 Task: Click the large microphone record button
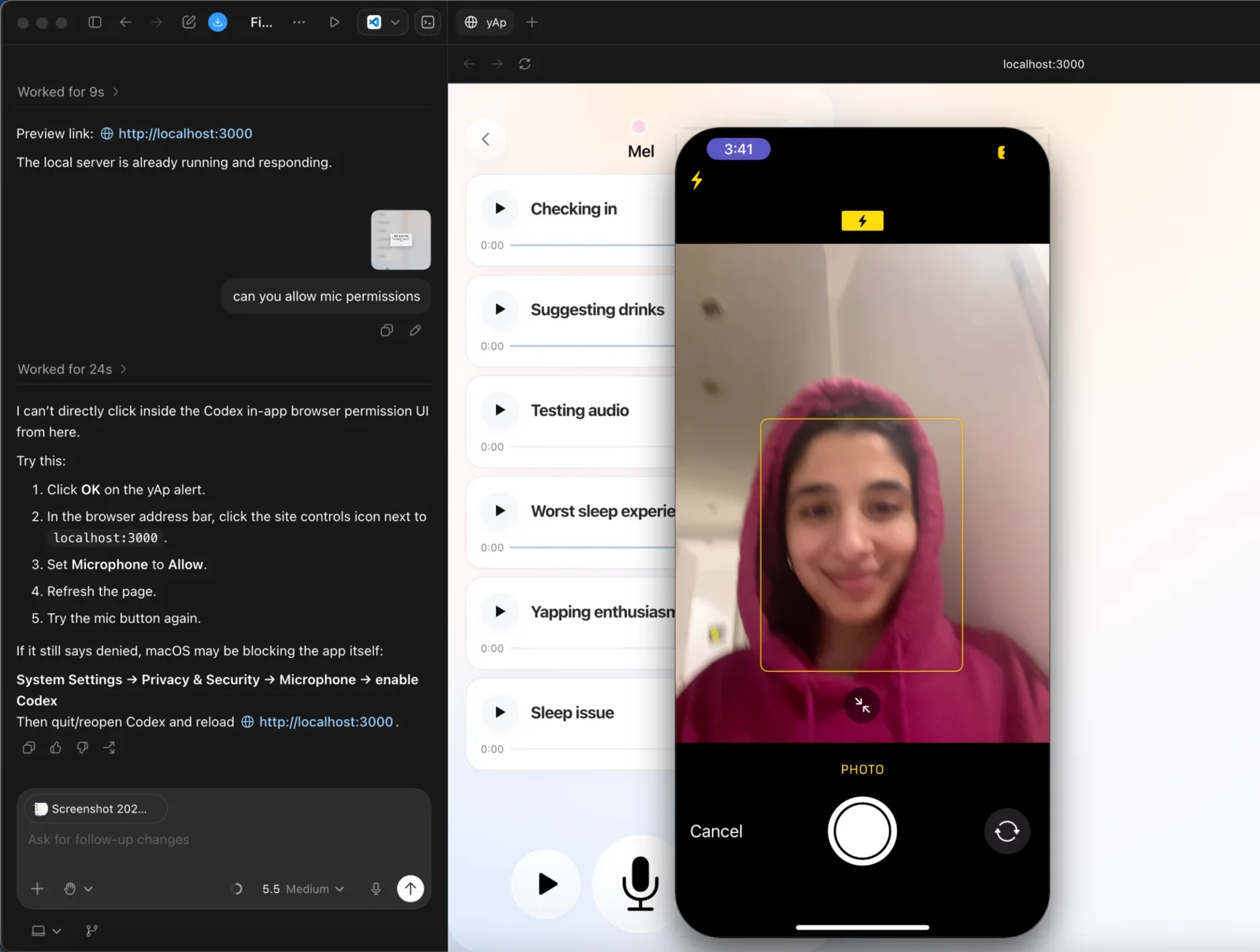pyautogui.click(x=639, y=883)
